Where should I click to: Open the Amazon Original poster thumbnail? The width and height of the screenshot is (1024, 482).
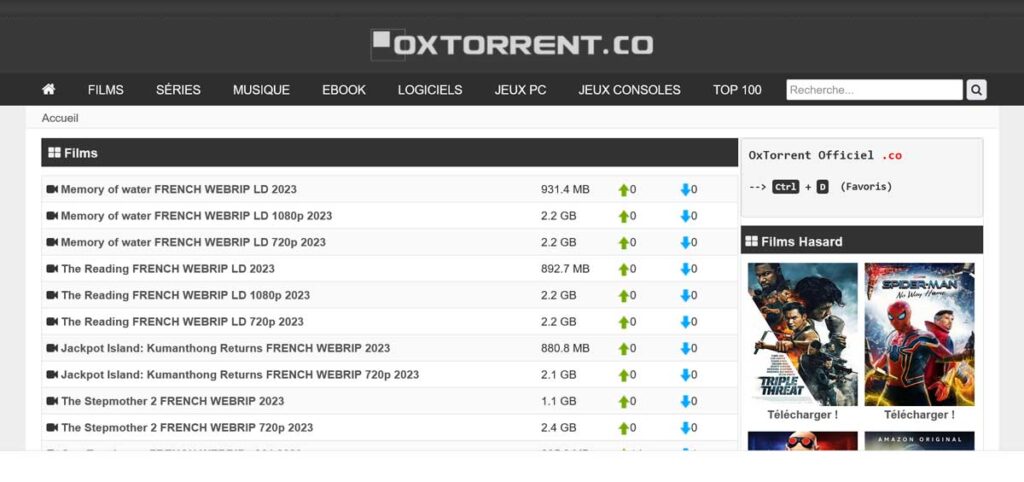[x=920, y=441]
